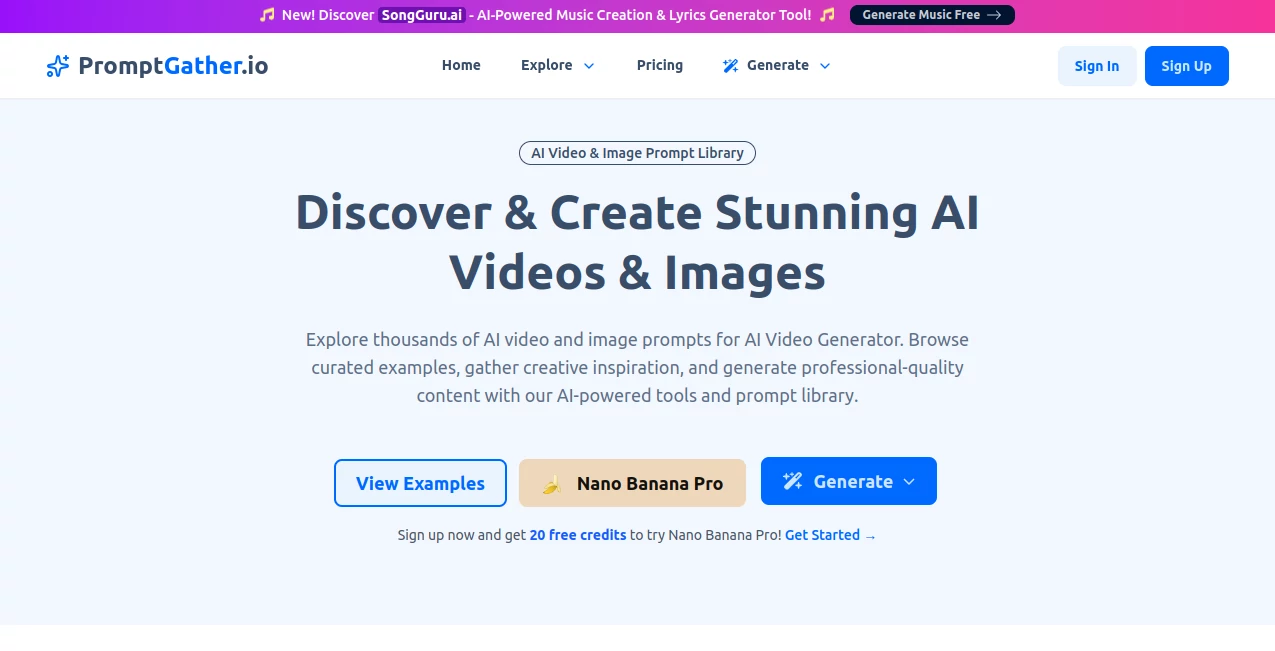Click the wand icon on the blue Generate button
Screen dimensions: 1275x651
(x=793, y=481)
